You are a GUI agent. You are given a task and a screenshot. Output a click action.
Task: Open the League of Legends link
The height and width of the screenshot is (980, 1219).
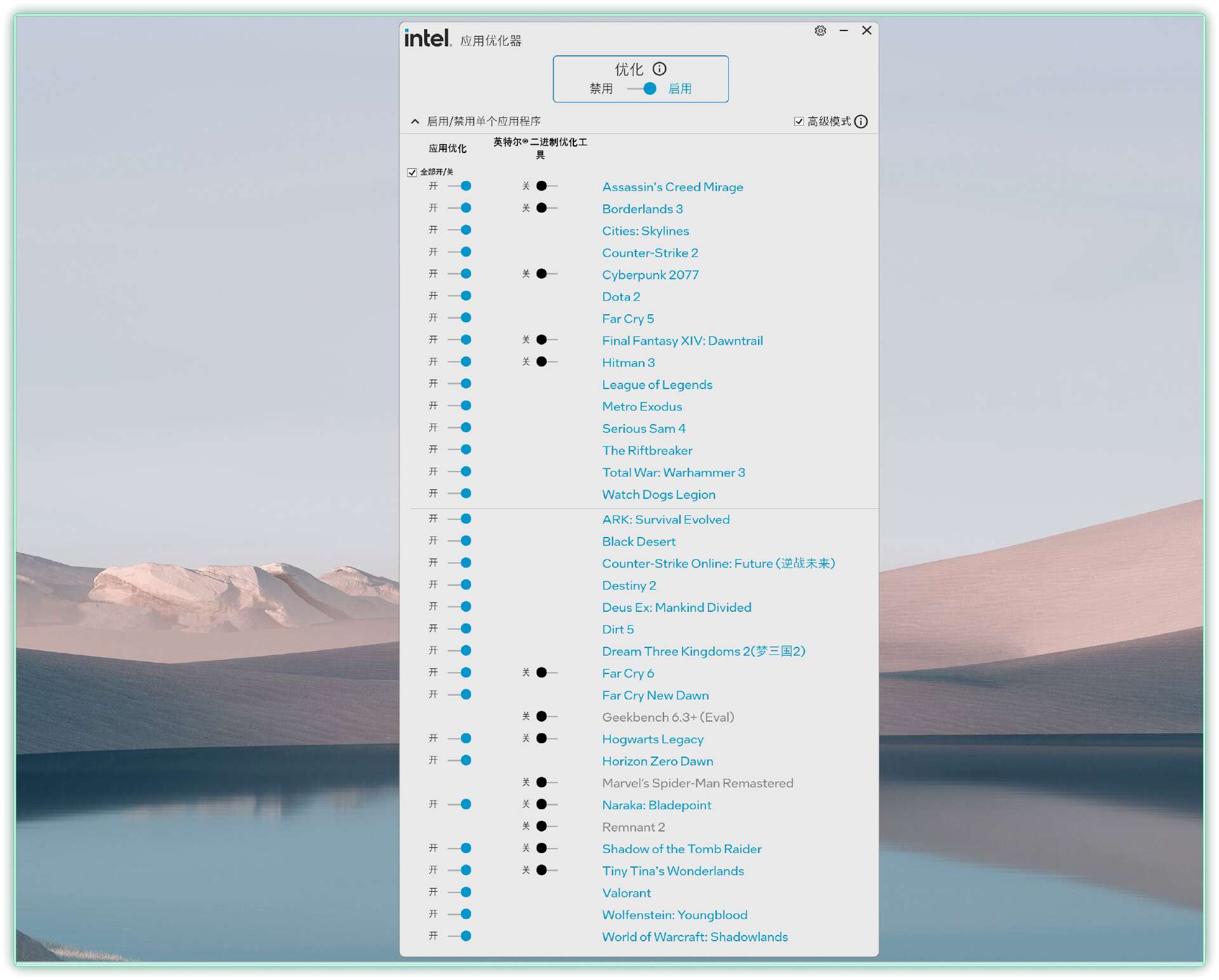tap(657, 385)
